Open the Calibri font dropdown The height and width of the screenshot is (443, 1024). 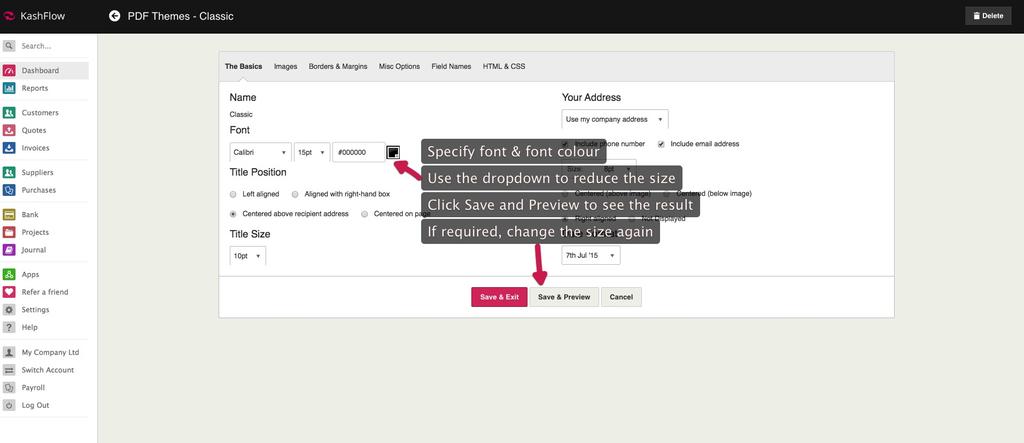tap(260, 152)
